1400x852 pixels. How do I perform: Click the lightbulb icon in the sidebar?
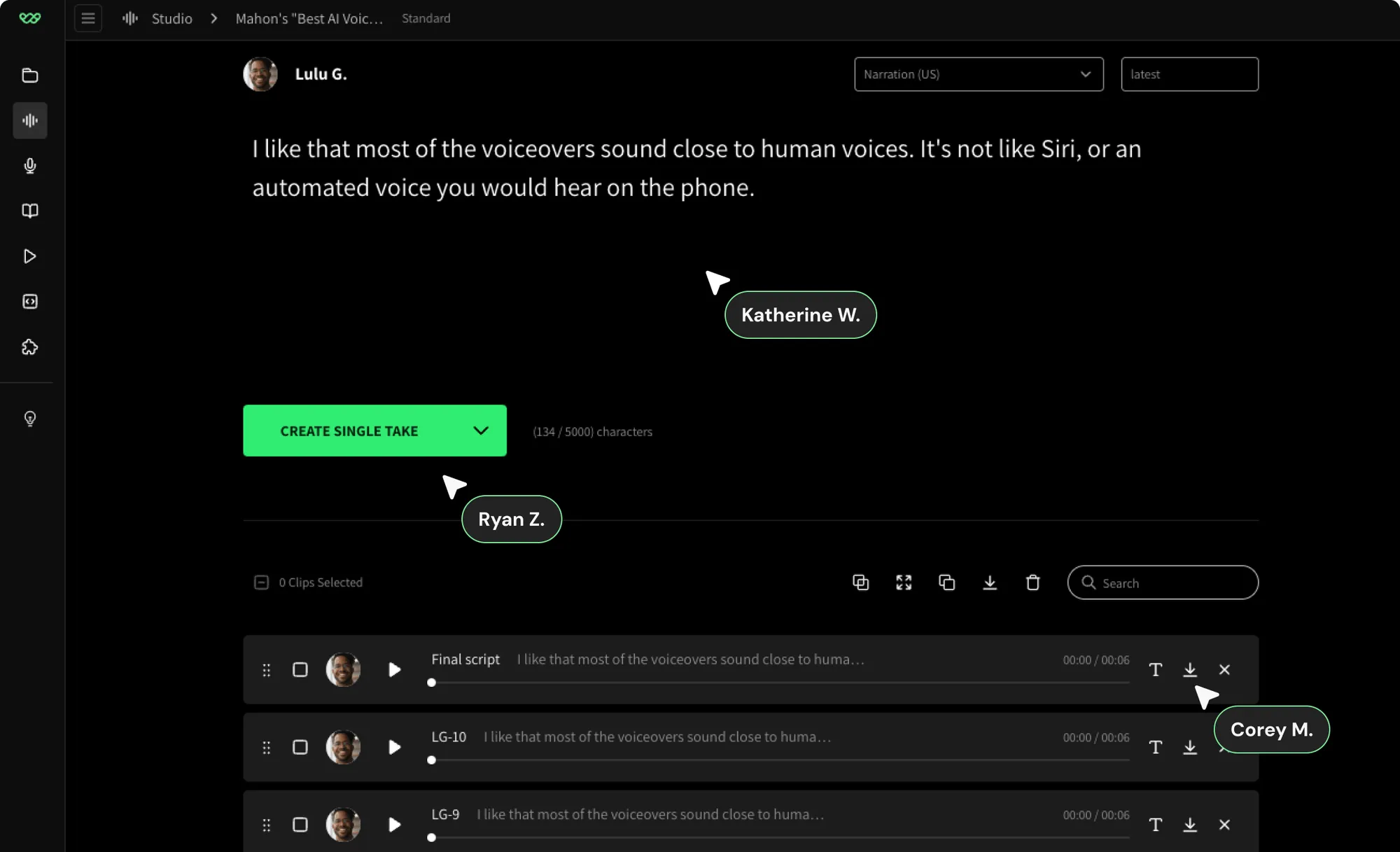29,419
